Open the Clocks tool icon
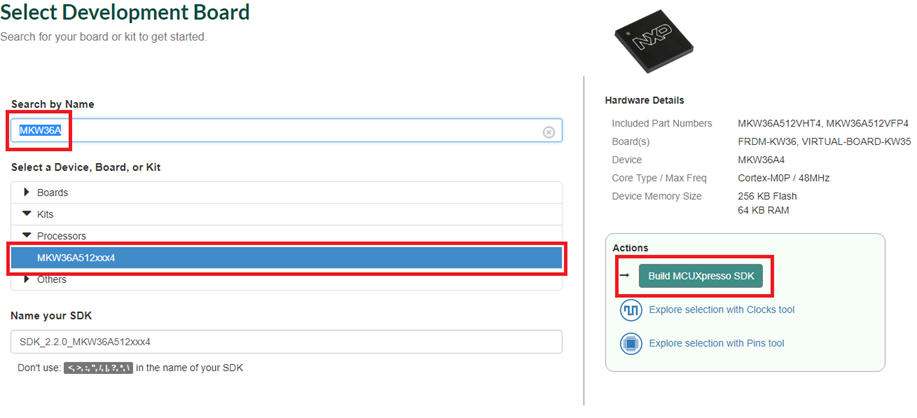 pos(631,310)
